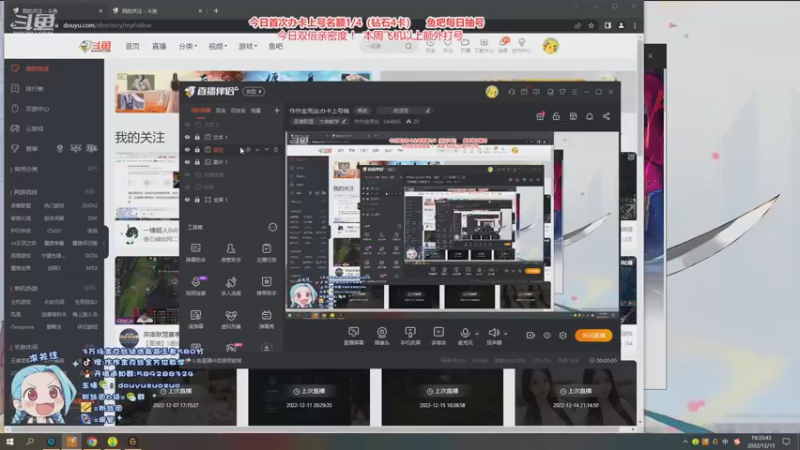Open 首页 in Douyu navigation
The width and height of the screenshot is (800, 450).
pos(132,46)
